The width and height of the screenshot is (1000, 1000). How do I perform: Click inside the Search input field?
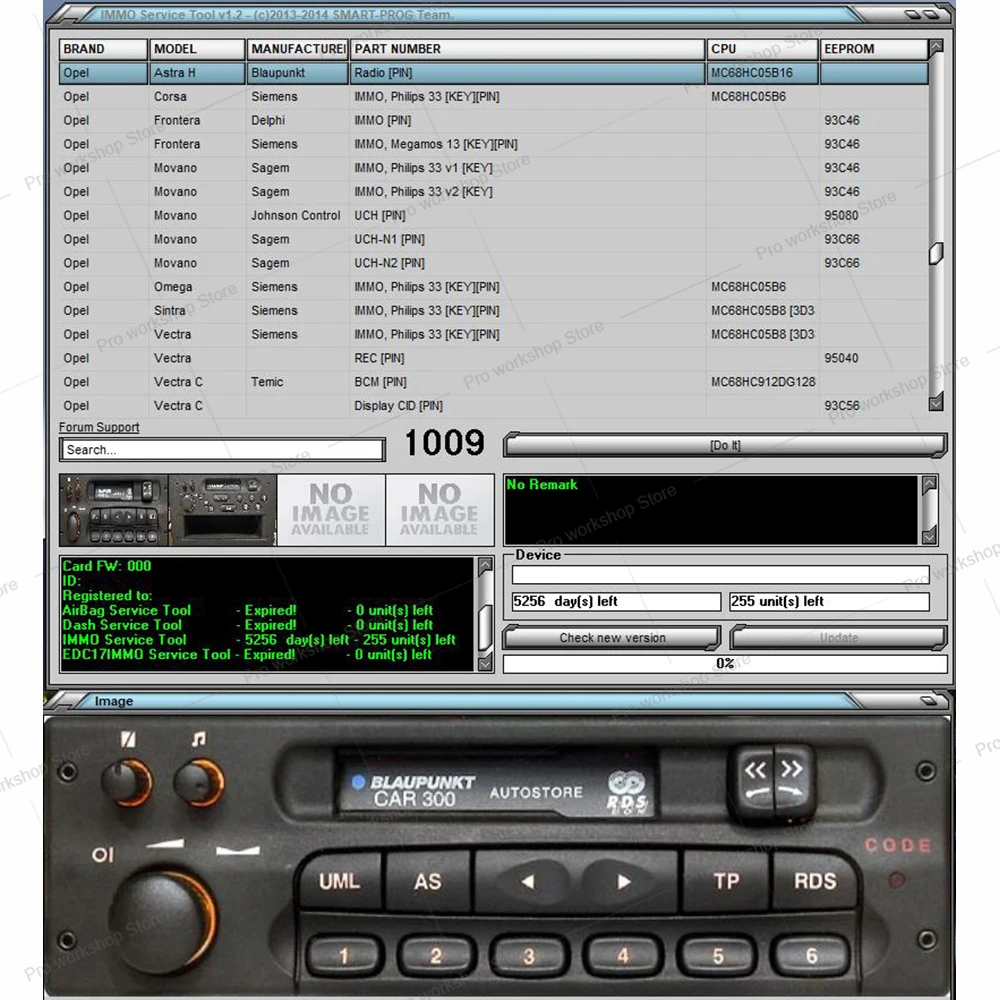[x=220, y=449]
